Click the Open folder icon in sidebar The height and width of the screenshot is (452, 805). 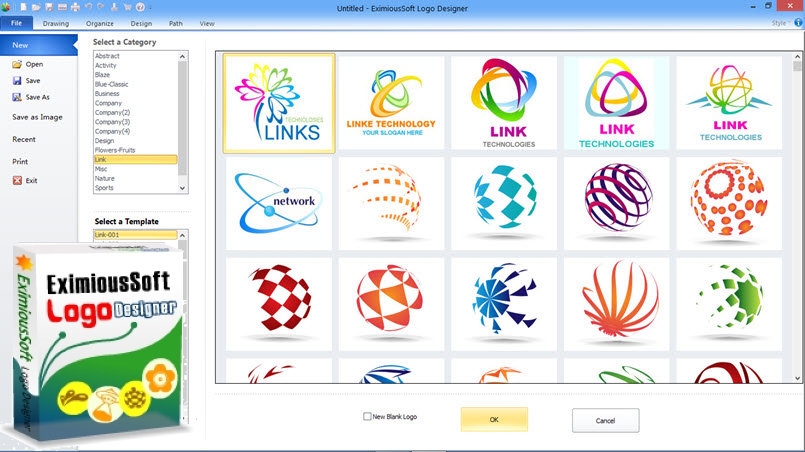point(16,64)
